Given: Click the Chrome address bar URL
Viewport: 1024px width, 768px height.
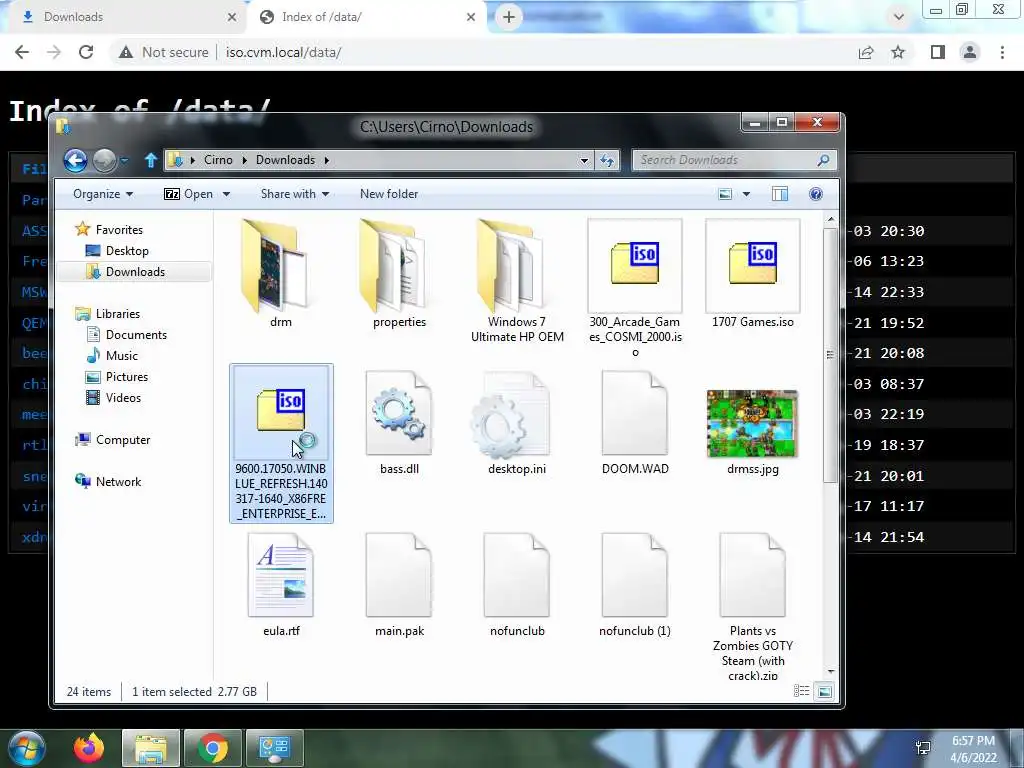Looking at the screenshot, I should point(283,52).
